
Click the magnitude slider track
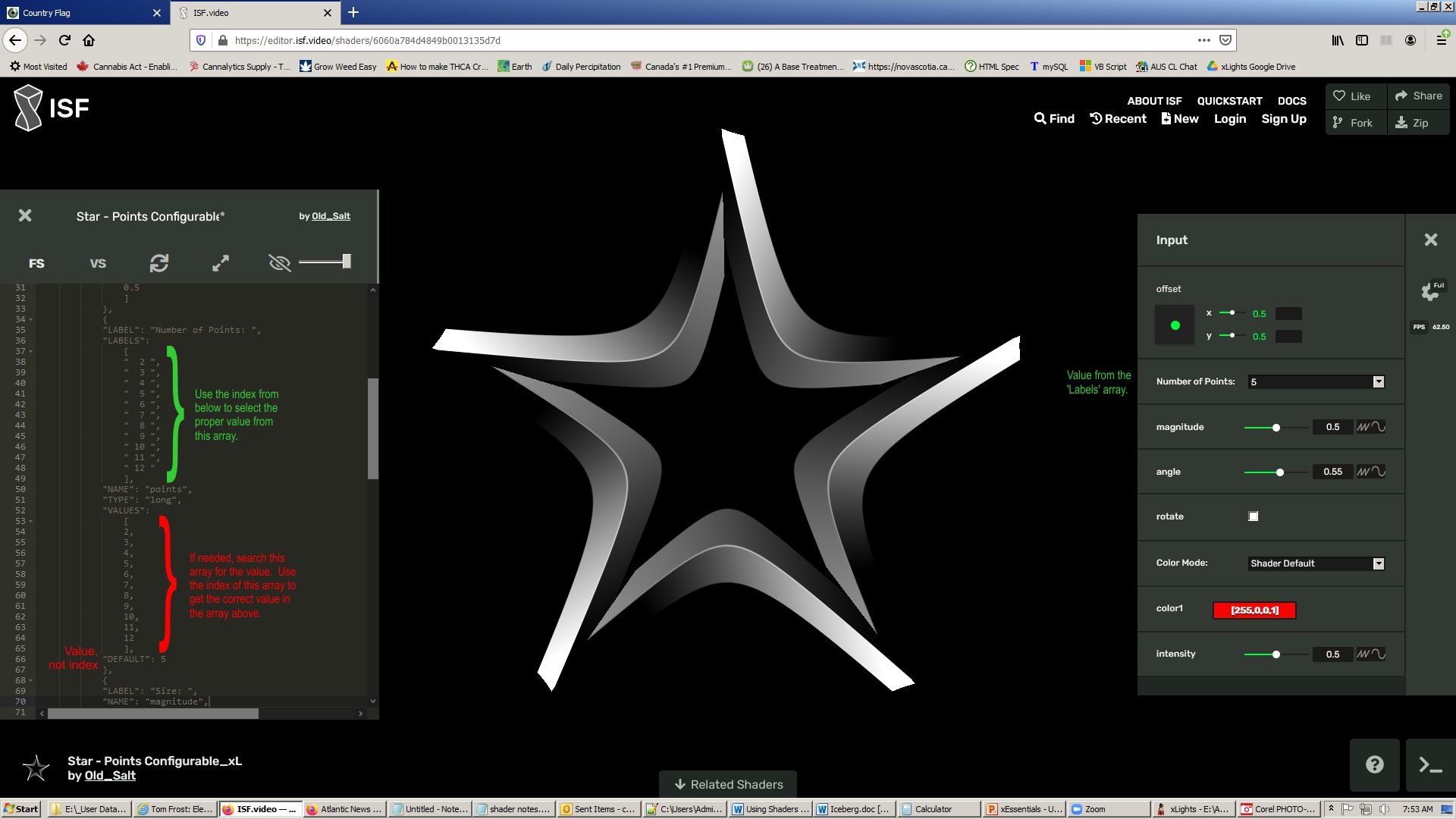coord(1276,428)
